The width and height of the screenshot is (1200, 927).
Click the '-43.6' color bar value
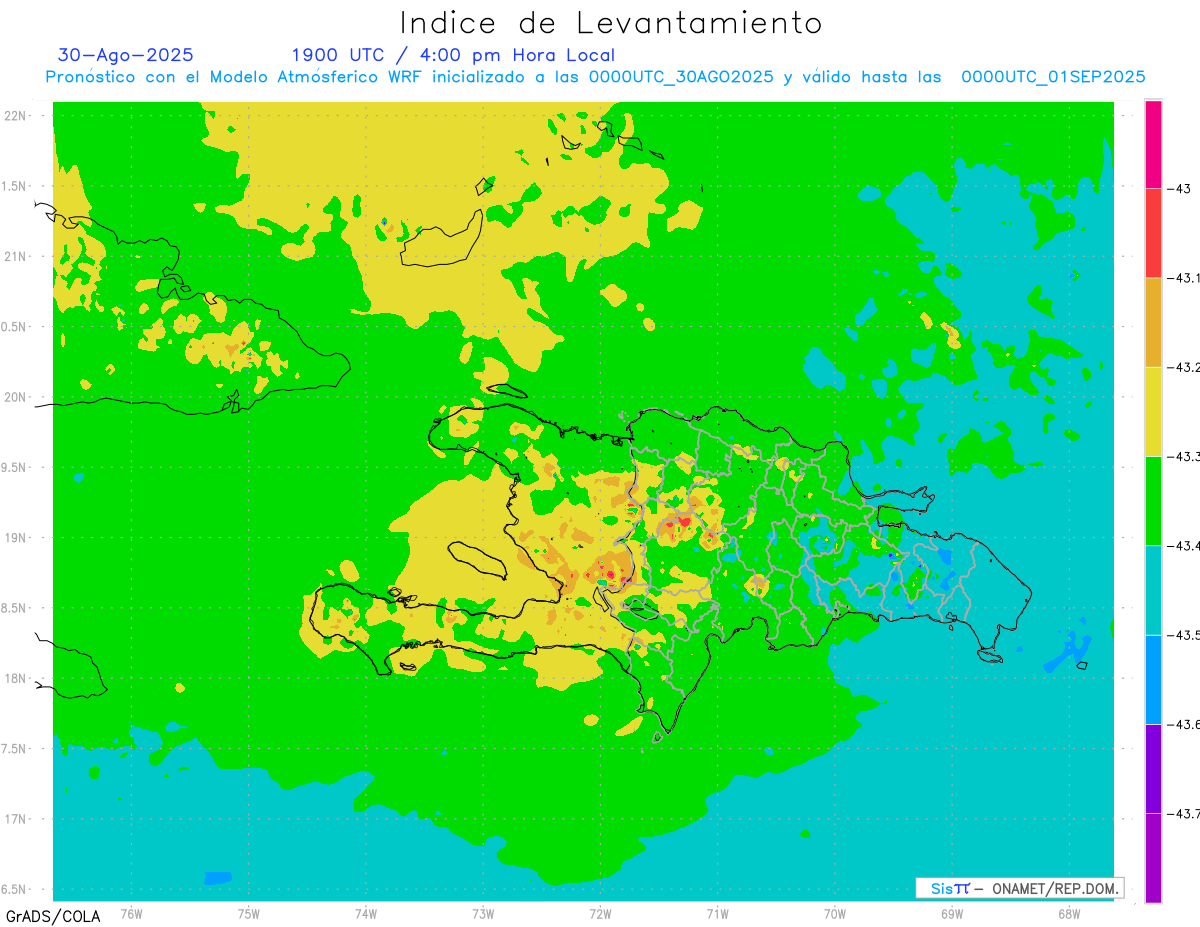[1185, 724]
